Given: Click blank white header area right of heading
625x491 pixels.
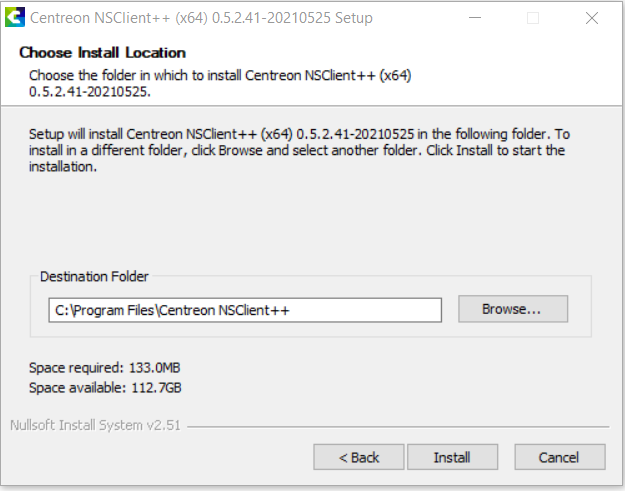Looking at the screenshot, I should tap(450, 55).
